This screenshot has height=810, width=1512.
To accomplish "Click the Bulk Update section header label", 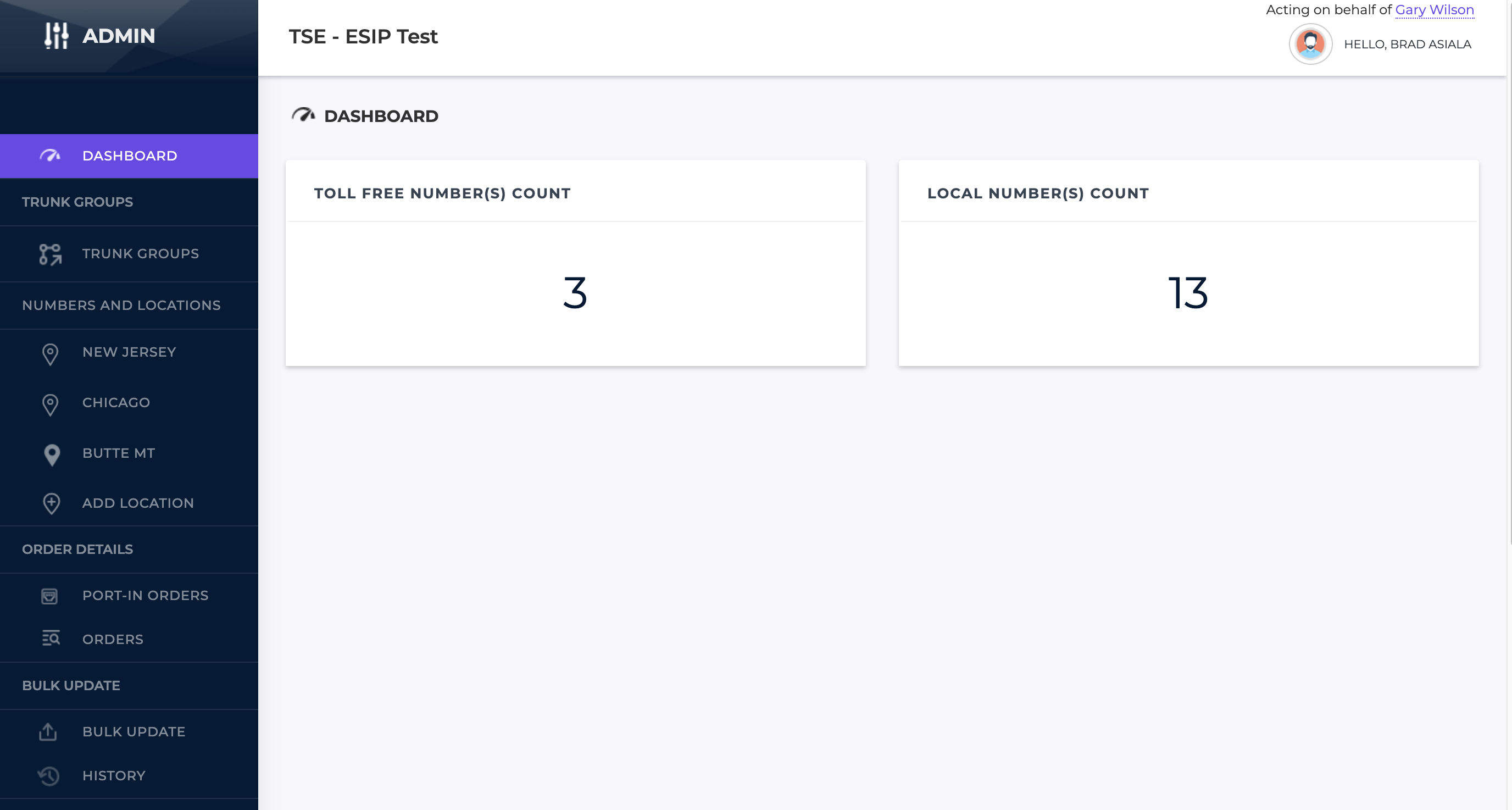I will pyautogui.click(x=71, y=686).
